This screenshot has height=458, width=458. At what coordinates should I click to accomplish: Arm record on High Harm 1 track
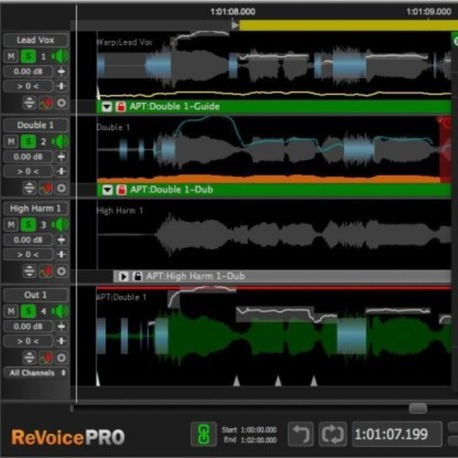tap(61, 271)
